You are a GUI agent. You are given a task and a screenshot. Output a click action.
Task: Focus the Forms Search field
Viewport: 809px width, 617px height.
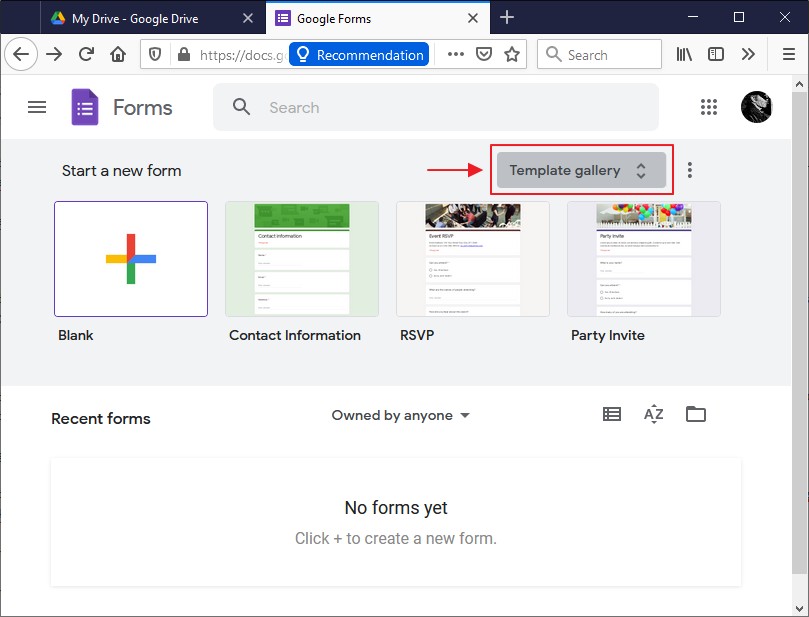tap(436, 107)
